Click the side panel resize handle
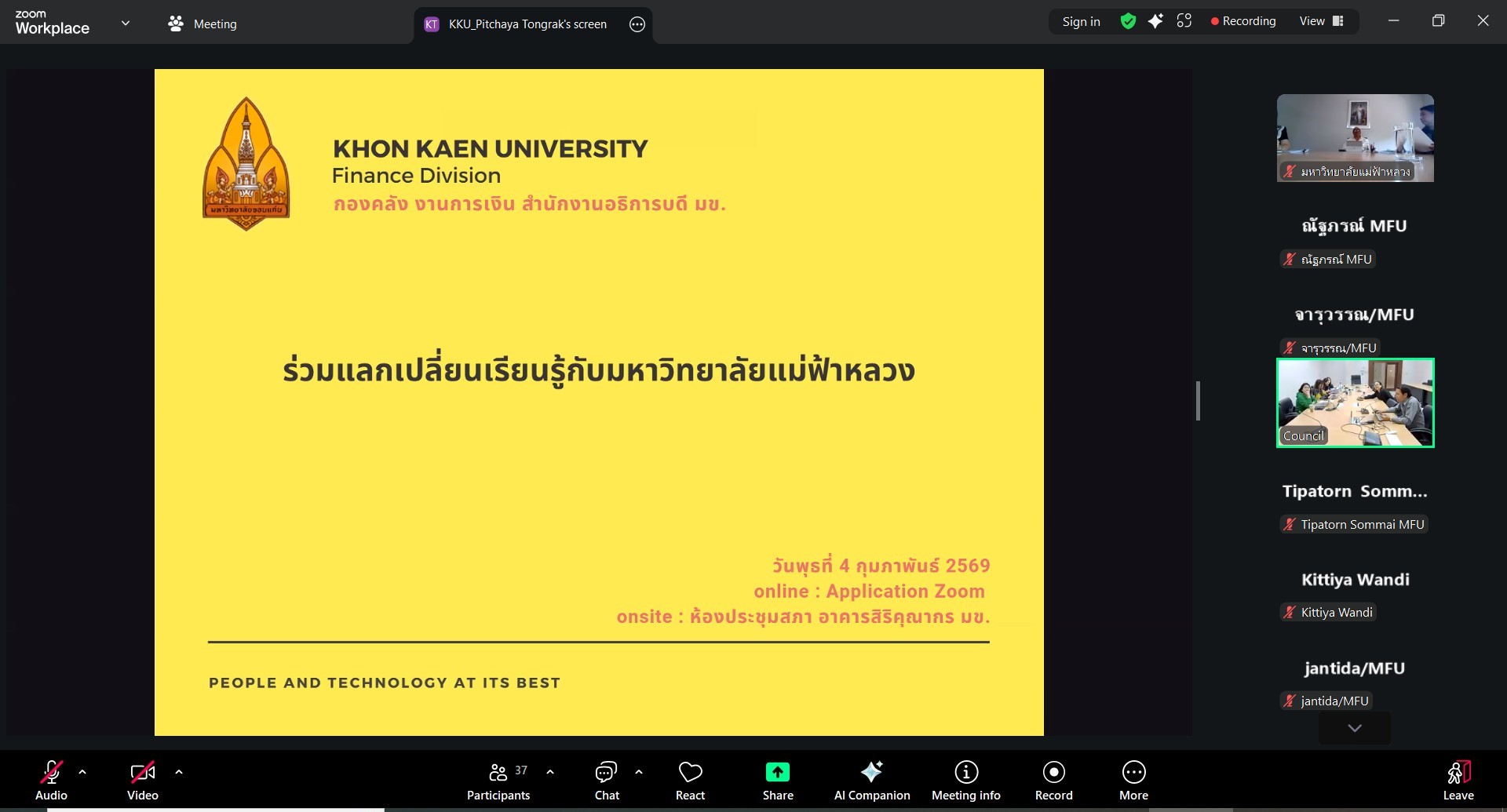The width and height of the screenshot is (1507, 812). [x=1198, y=401]
